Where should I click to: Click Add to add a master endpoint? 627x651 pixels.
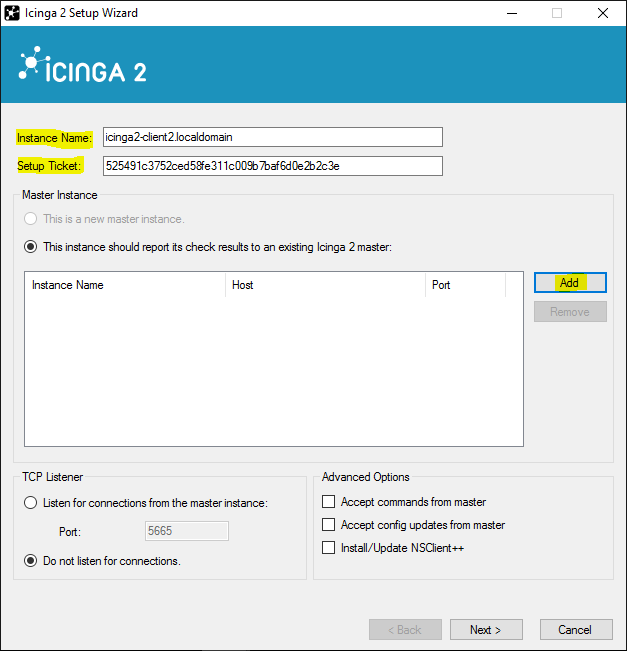[x=570, y=283]
